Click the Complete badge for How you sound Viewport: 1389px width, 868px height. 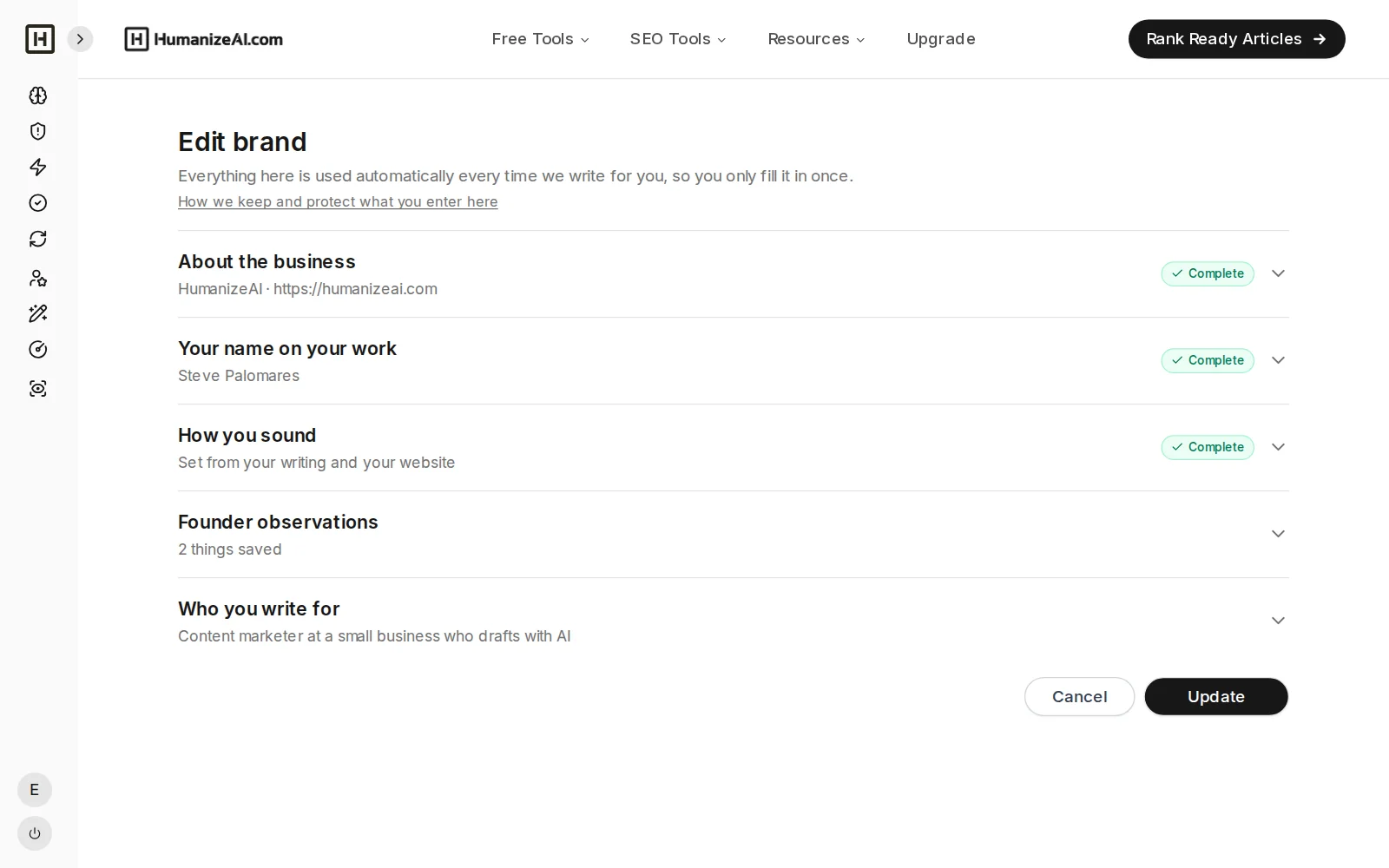1208,447
